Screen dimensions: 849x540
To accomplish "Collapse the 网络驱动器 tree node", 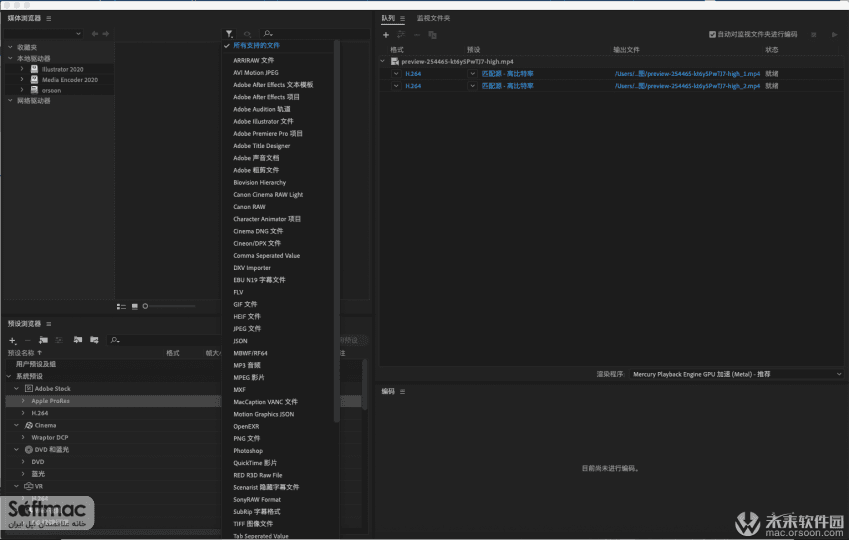I will (10, 101).
